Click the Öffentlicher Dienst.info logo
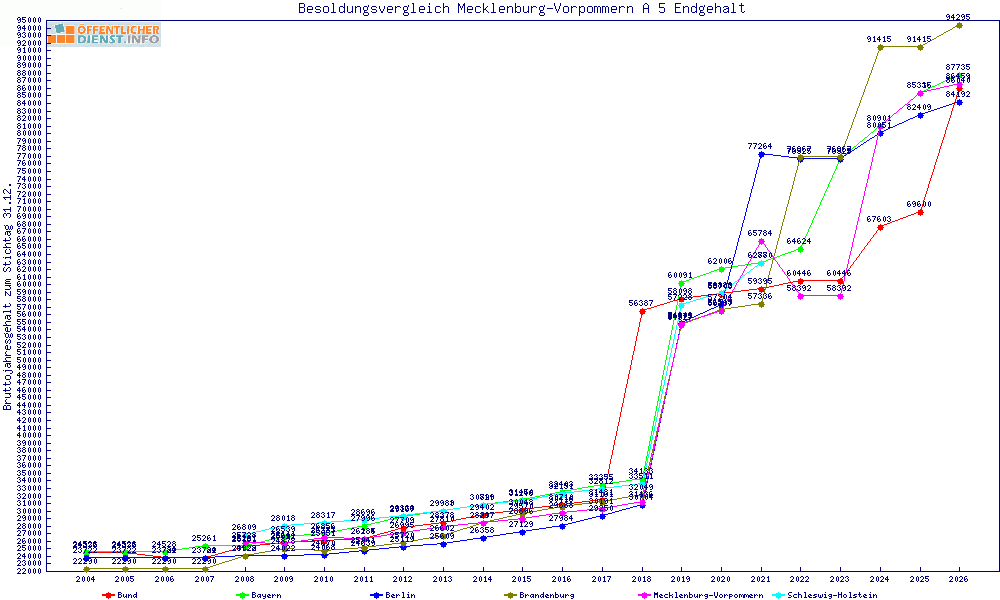Image resolution: width=1000 pixels, height=600 pixels. [x=105, y=34]
